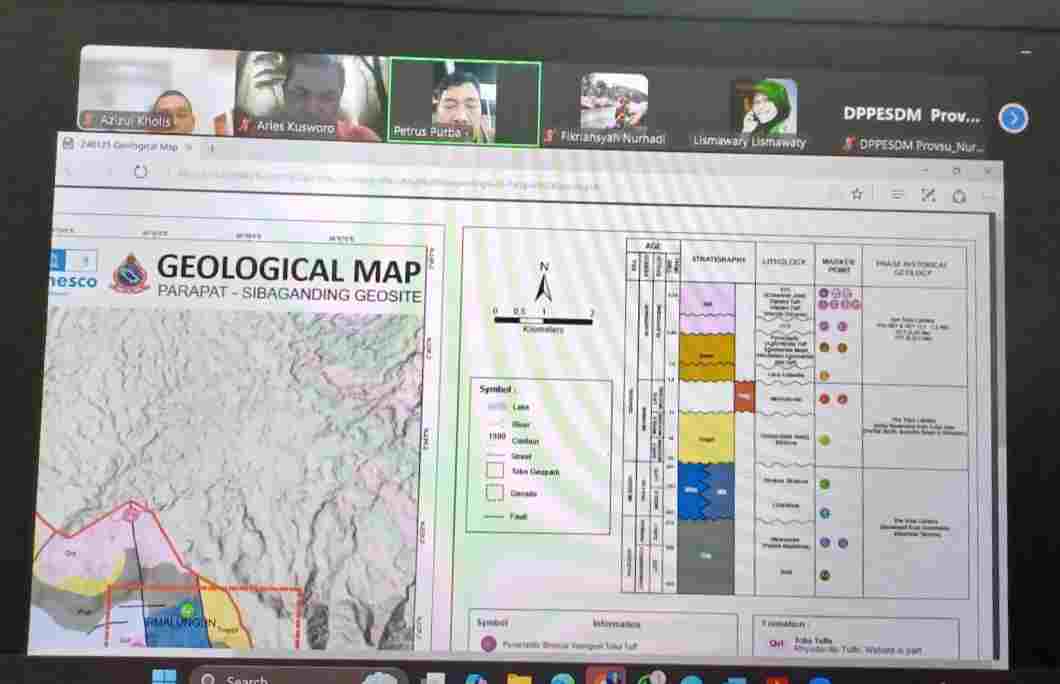1060x684 pixels.
Task: Click the 'Lake' legend entry
Action: tap(508, 406)
